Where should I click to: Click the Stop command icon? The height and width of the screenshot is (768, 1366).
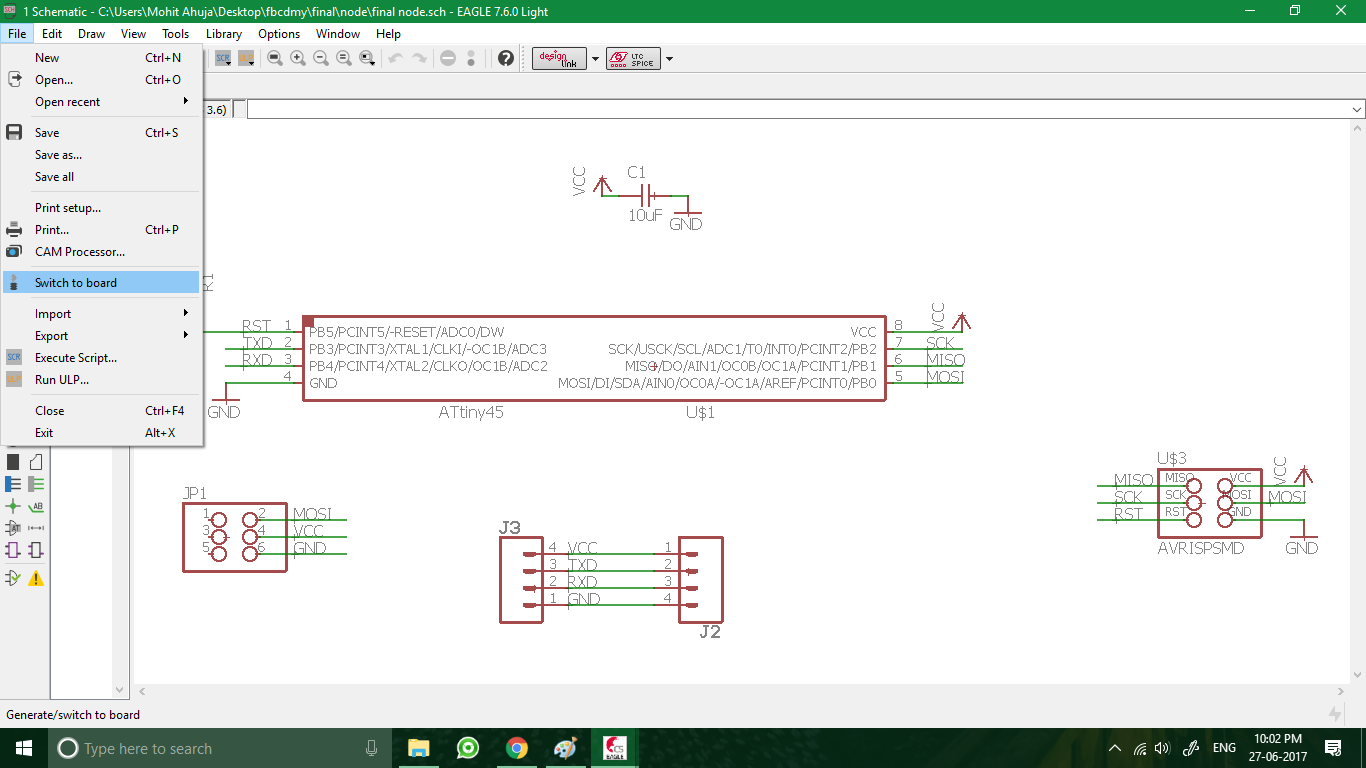click(x=448, y=58)
